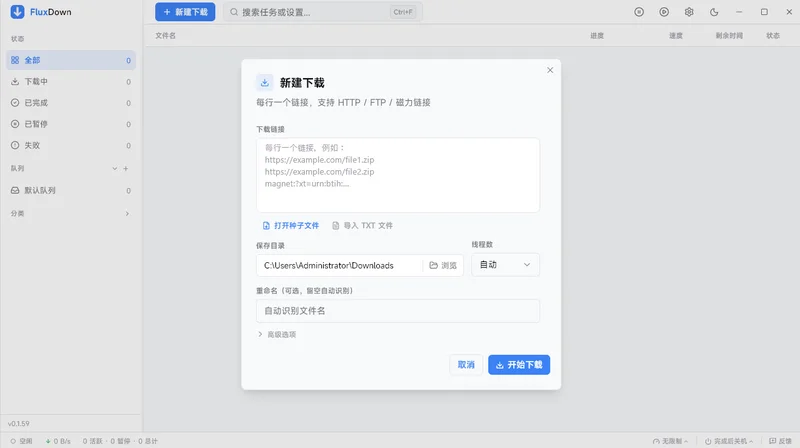The height and width of the screenshot is (448, 800).
Task: Click the 反馈 feedback button
Action: click(780, 441)
